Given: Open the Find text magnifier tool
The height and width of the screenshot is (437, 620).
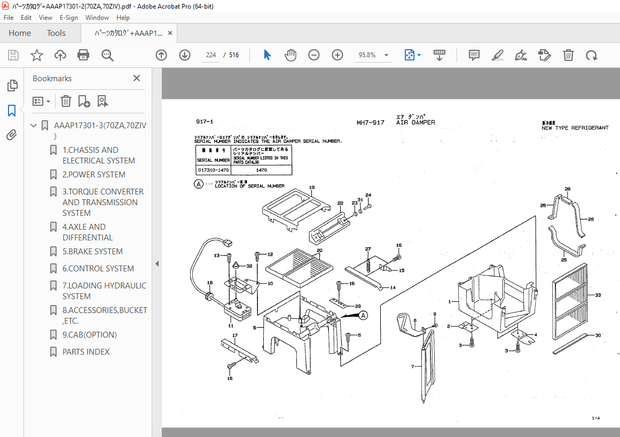Looking at the screenshot, I should tap(107, 55).
